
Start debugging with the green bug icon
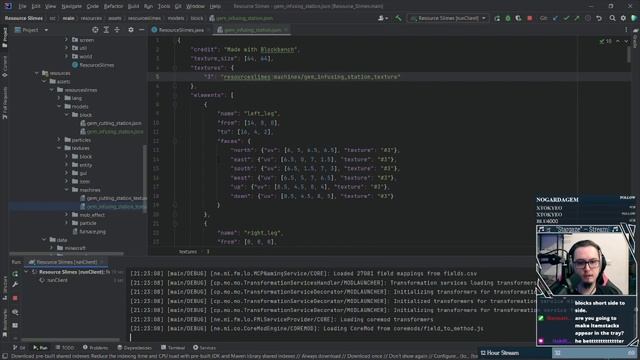tap(508, 18)
